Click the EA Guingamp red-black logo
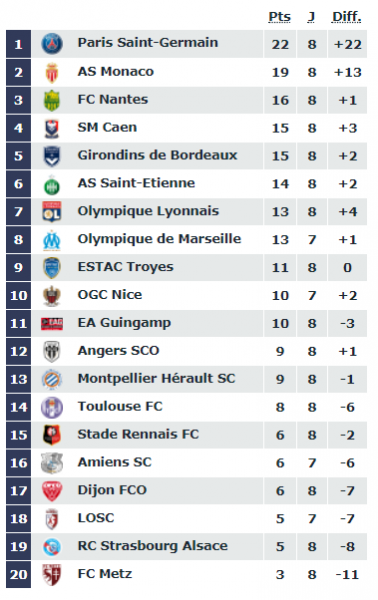 [x=52, y=323]
